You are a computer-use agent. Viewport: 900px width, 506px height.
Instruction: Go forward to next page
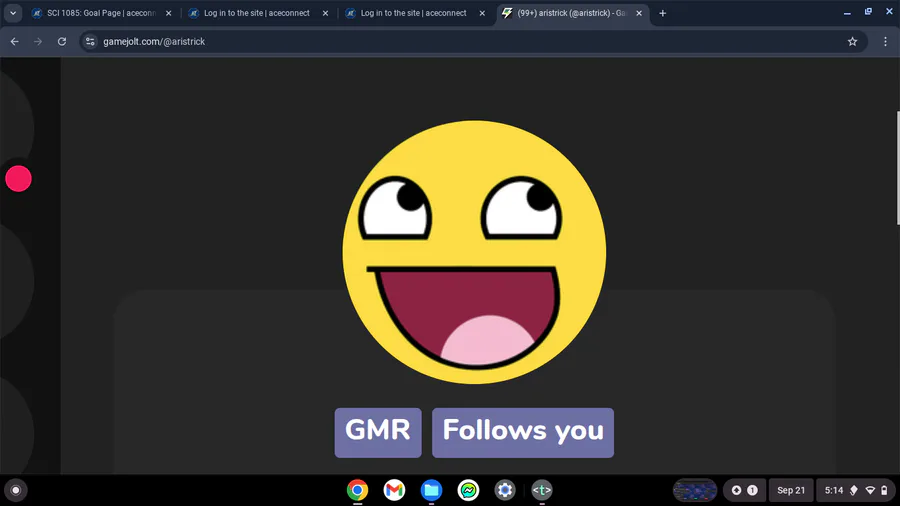pyautogui.click(x=38, y=41)
